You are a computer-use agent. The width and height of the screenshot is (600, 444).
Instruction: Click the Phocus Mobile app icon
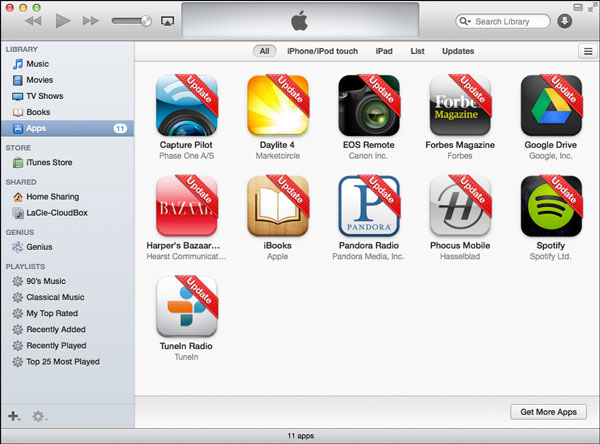click(x=460, y=206)
